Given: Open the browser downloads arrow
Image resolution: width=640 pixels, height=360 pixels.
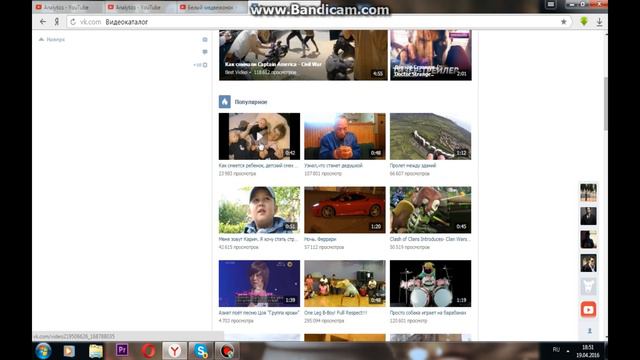Looking at the screenshot, I should tap(599, 22).
